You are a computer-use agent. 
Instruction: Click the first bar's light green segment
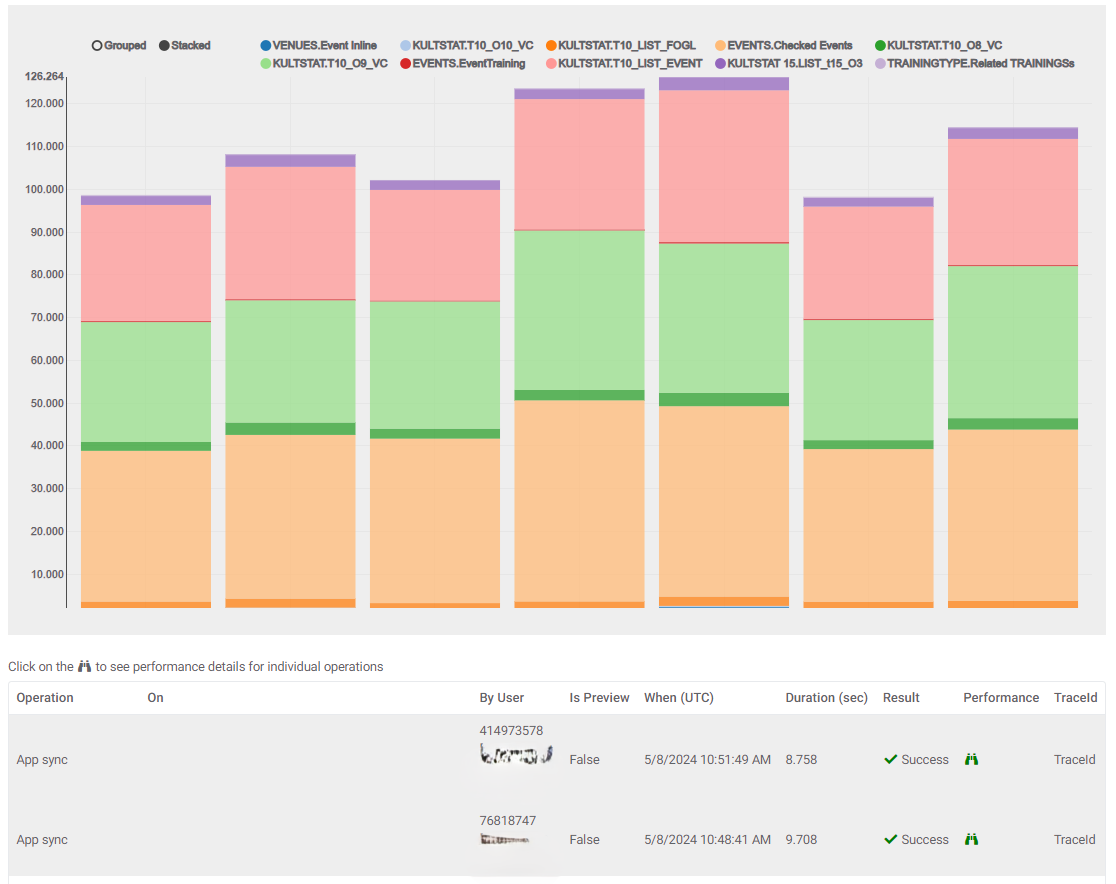tap(146, 382)
